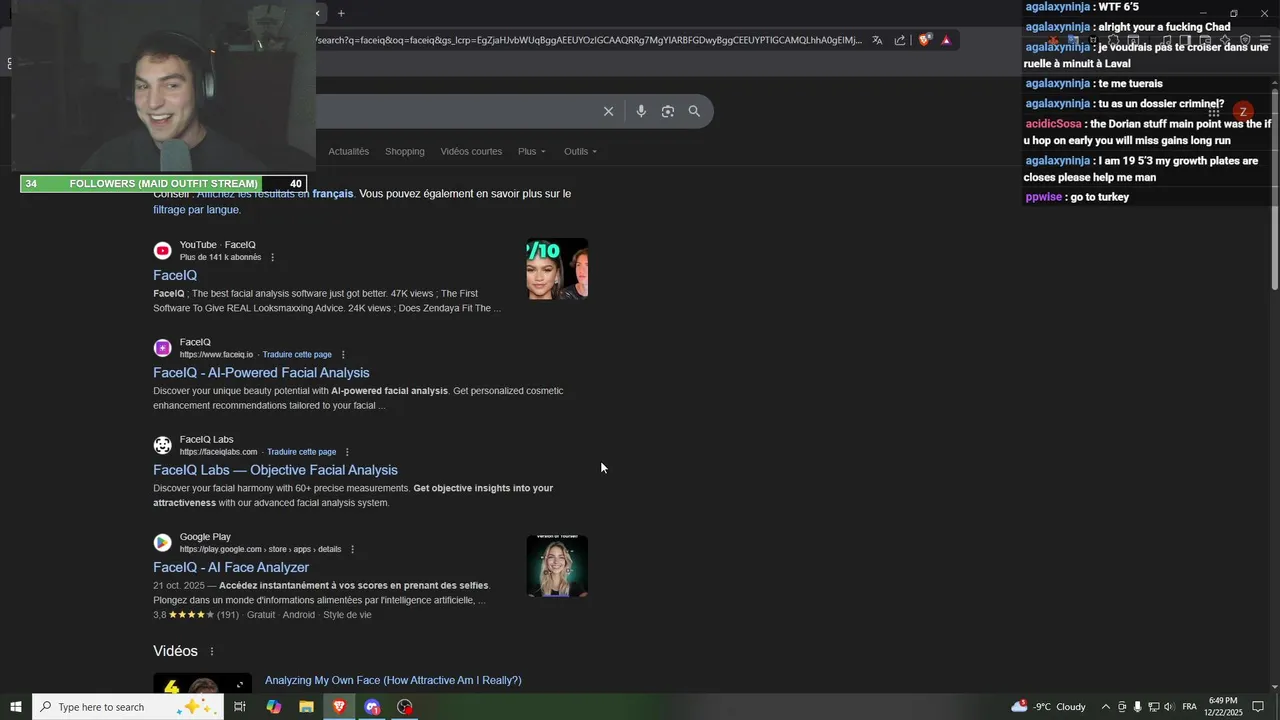Viewport: 1280px width, 720px height.
Task: Switch to Shopping results tab
Action: click(x=405, y=151)
